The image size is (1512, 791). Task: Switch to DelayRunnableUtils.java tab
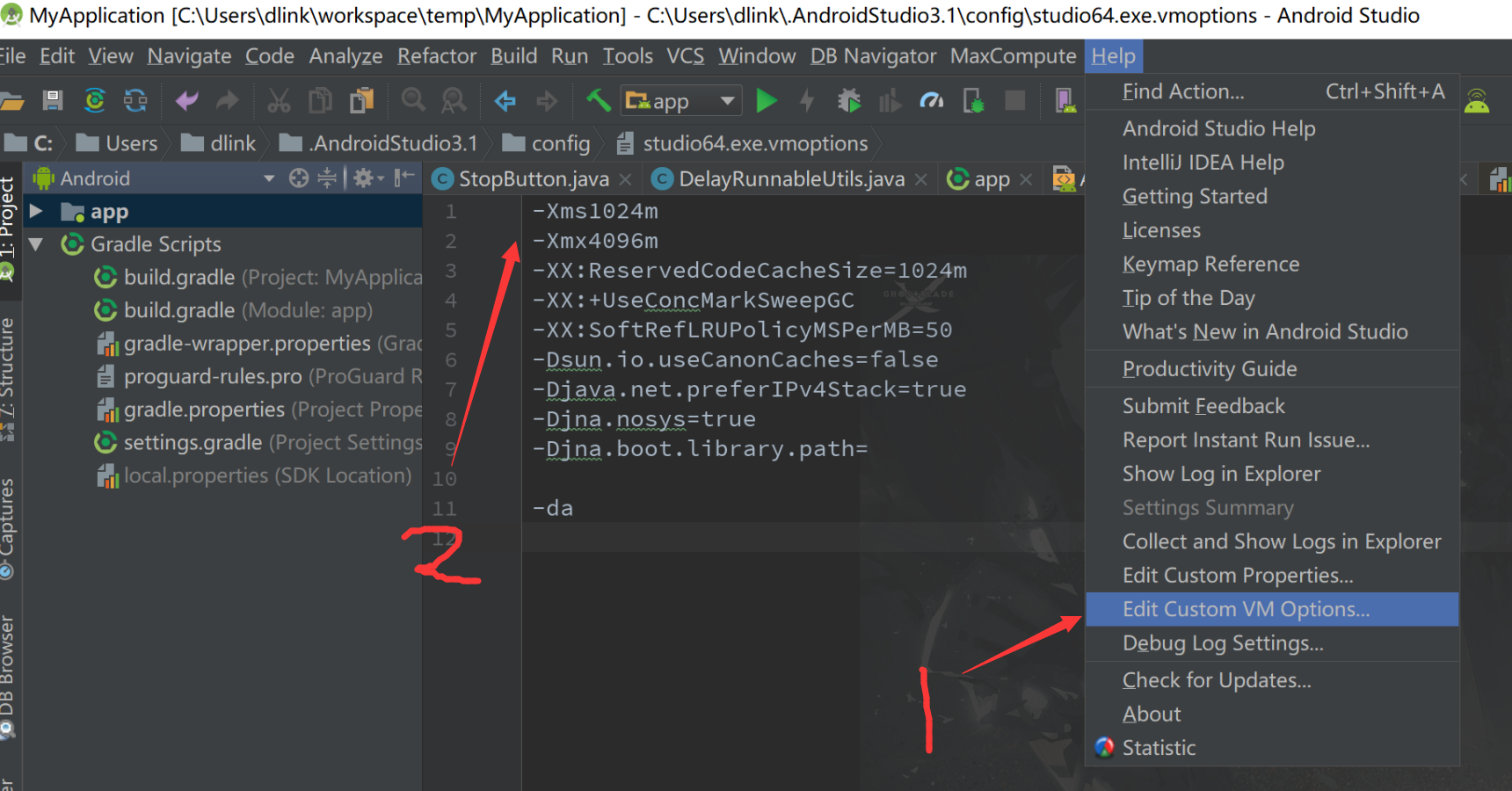pyautogui.click(x=791, y=179)
